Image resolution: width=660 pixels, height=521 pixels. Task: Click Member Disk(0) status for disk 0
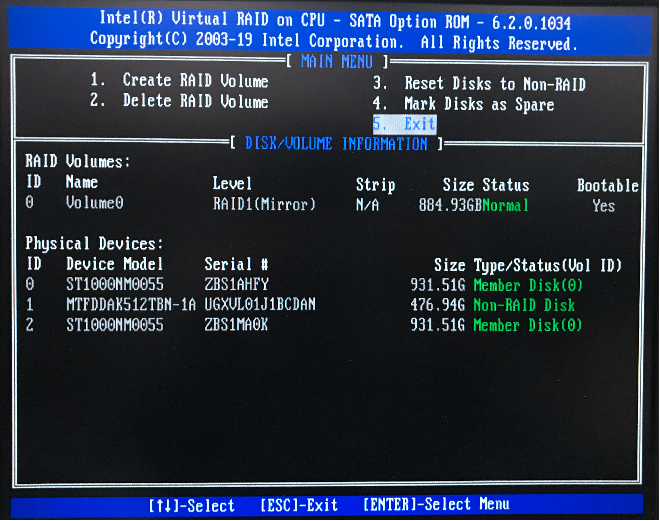[x=528, y=285]
